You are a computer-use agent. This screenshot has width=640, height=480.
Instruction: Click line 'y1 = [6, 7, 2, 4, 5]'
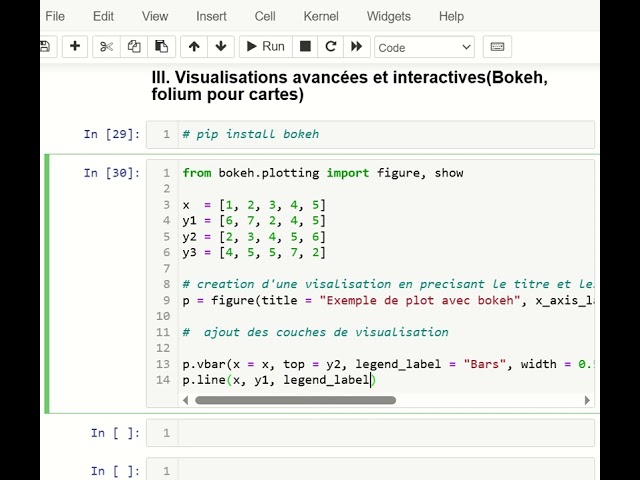pos(254,221)
